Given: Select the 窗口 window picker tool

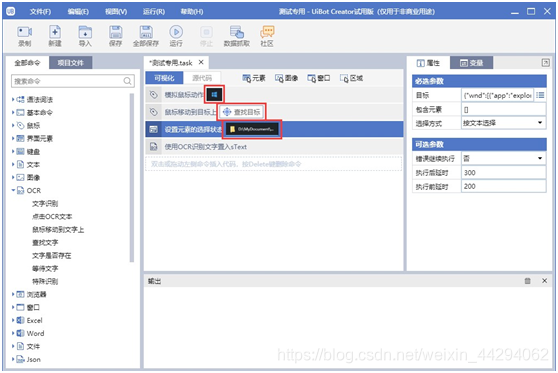Looking at the screenshot, I should [319, 78].
